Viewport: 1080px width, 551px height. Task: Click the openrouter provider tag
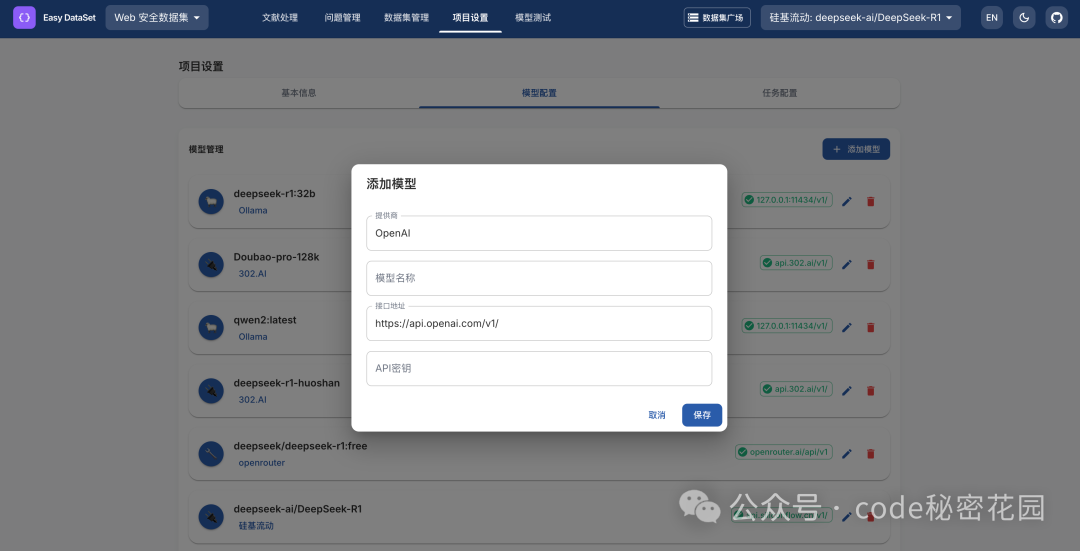[x=262, y=463]
